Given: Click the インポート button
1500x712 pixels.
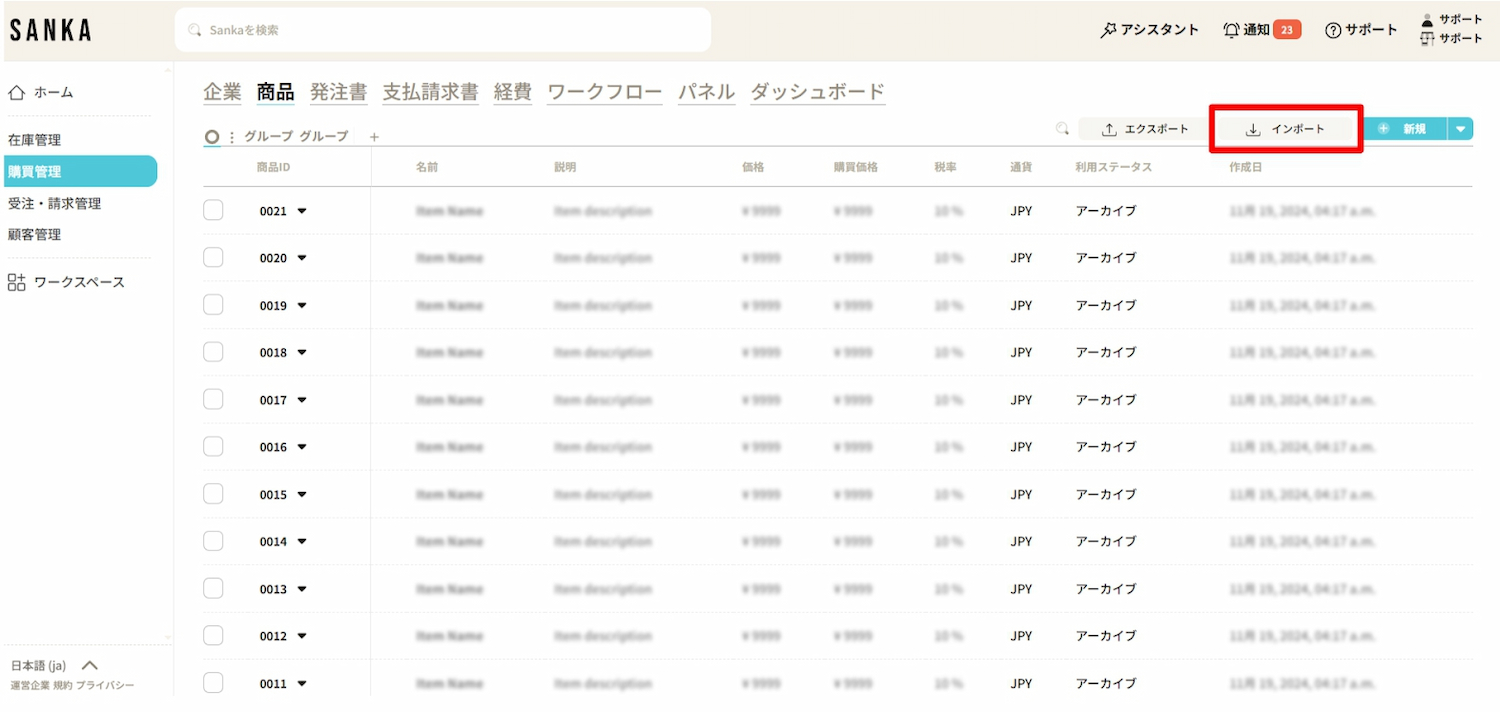Looking at the screenshot, I should [x=1286, y=129].
